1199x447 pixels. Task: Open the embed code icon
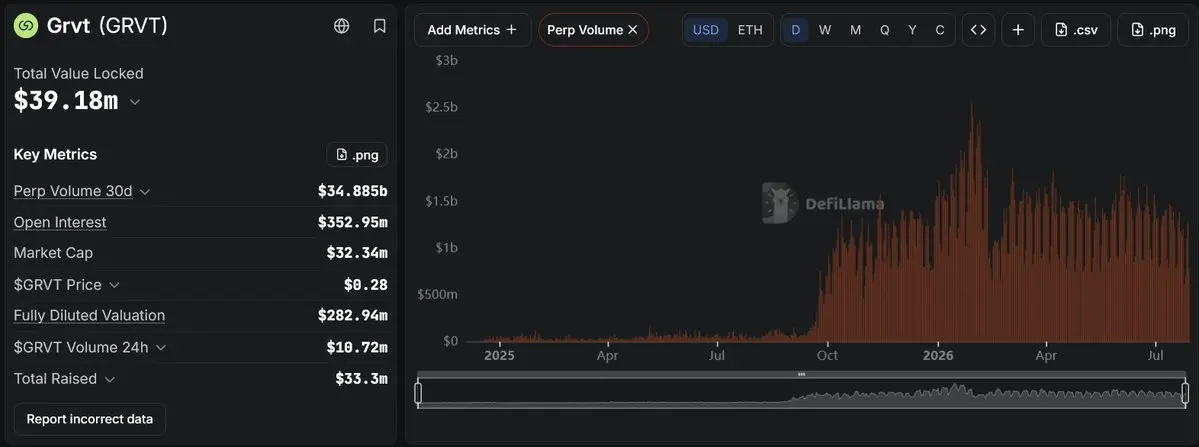click(x=978, y=30)
